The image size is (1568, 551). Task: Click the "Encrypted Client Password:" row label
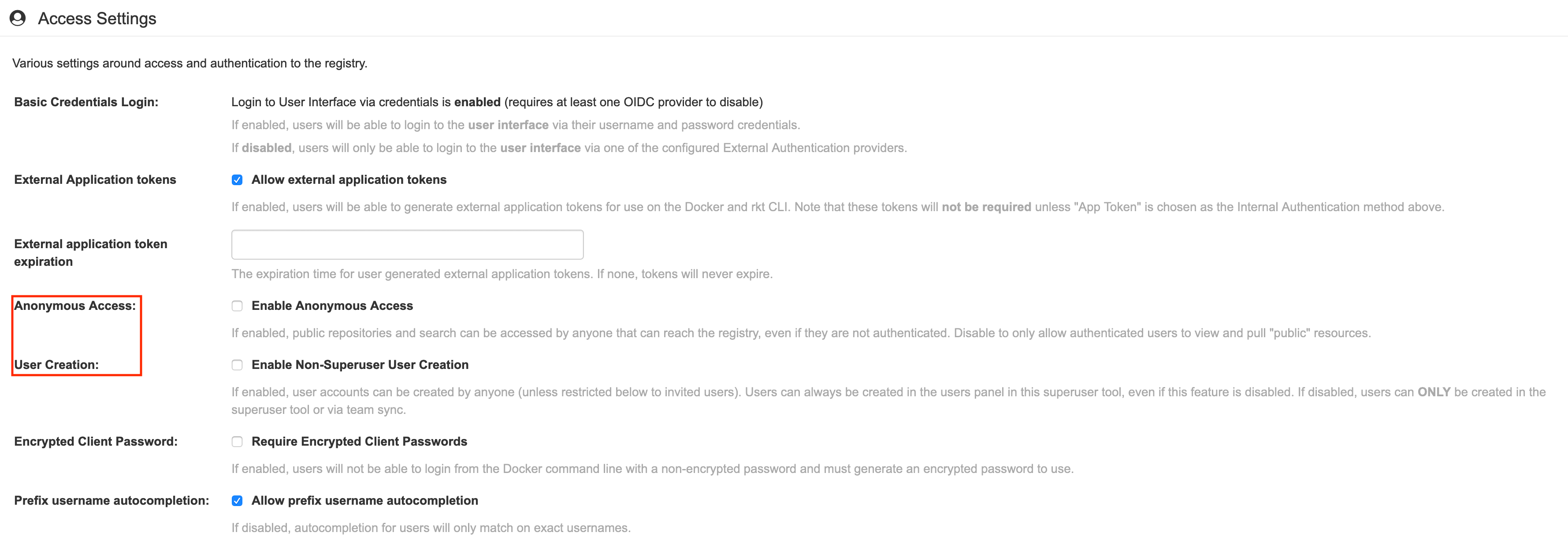(x=96, y=441)
